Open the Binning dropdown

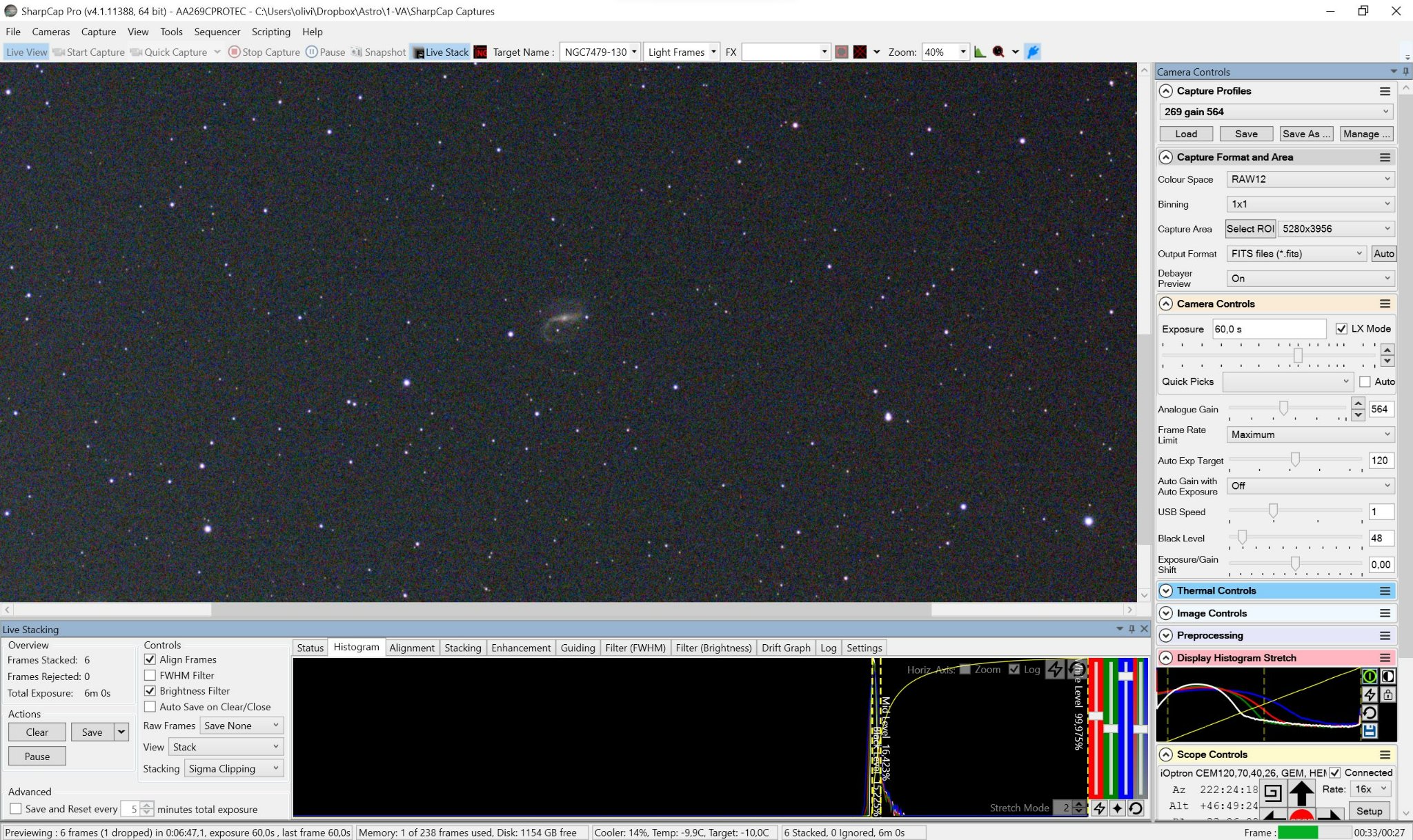click(x=1310, y=204)
